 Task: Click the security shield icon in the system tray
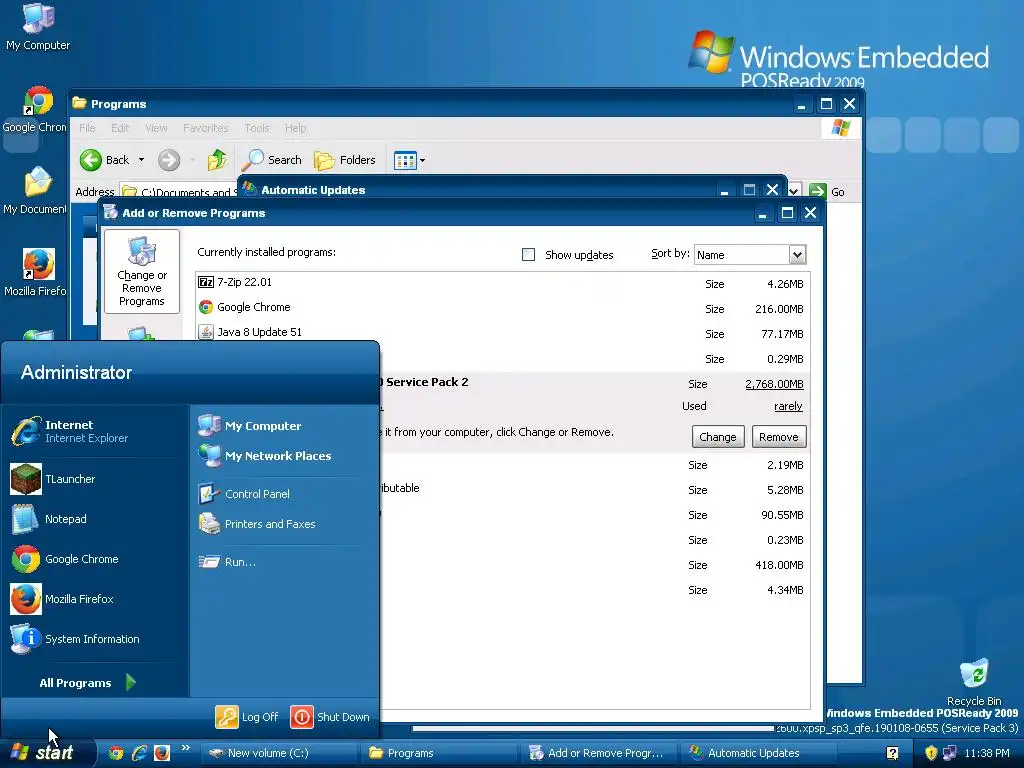coord(931,753)
